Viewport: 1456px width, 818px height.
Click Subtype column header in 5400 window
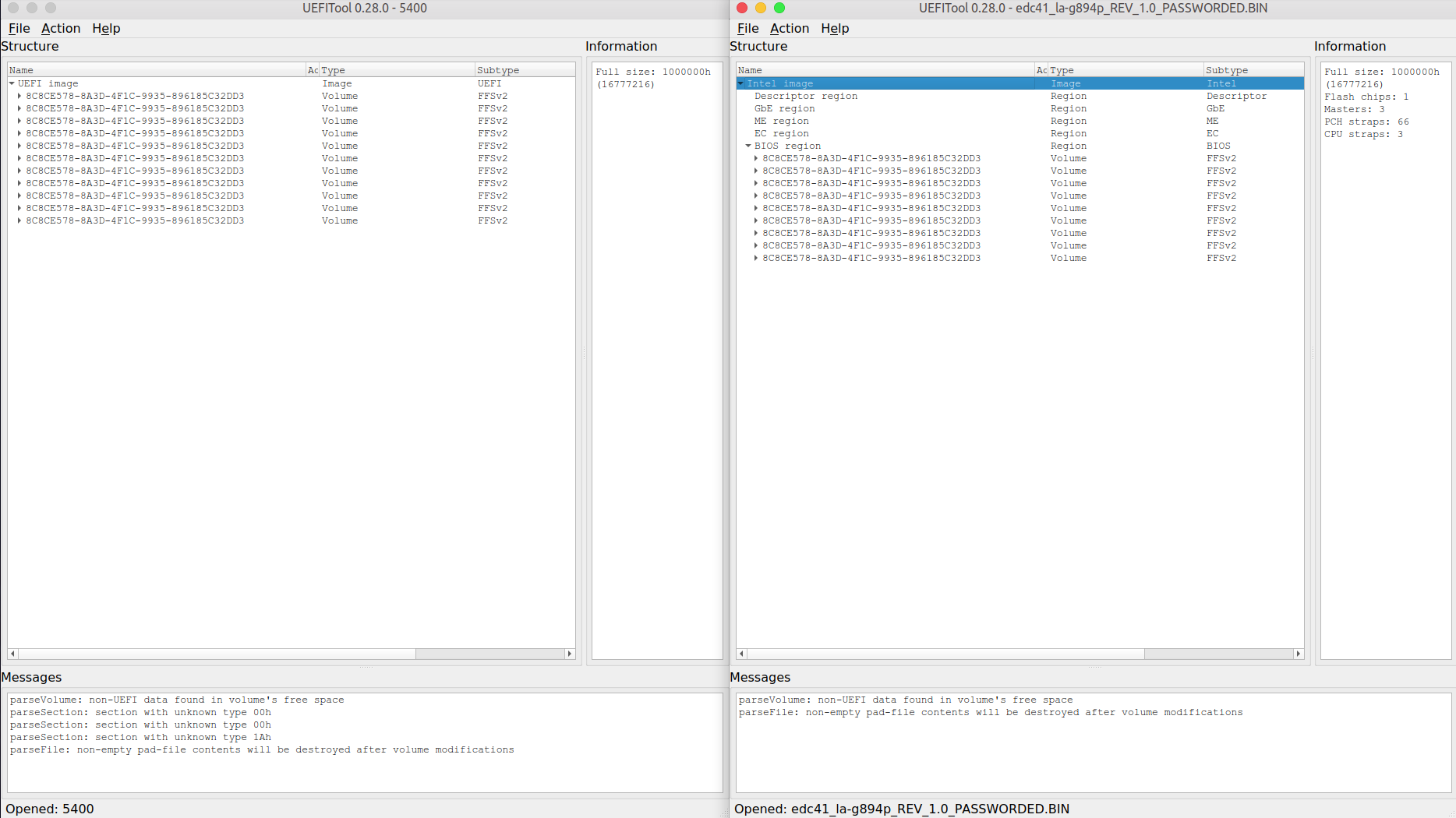[525, 70]
